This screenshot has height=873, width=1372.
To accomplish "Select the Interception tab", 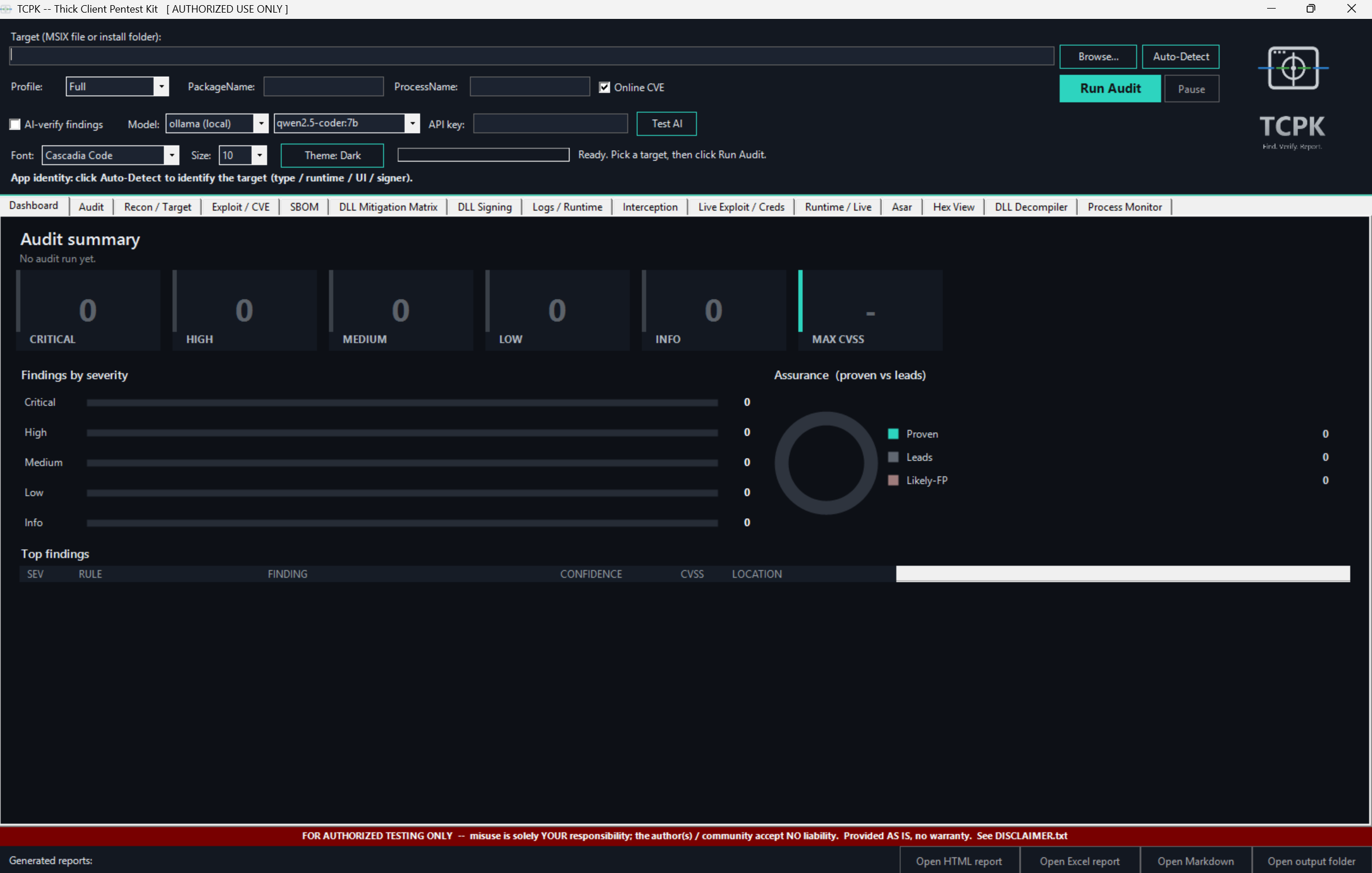I will 650,207.
